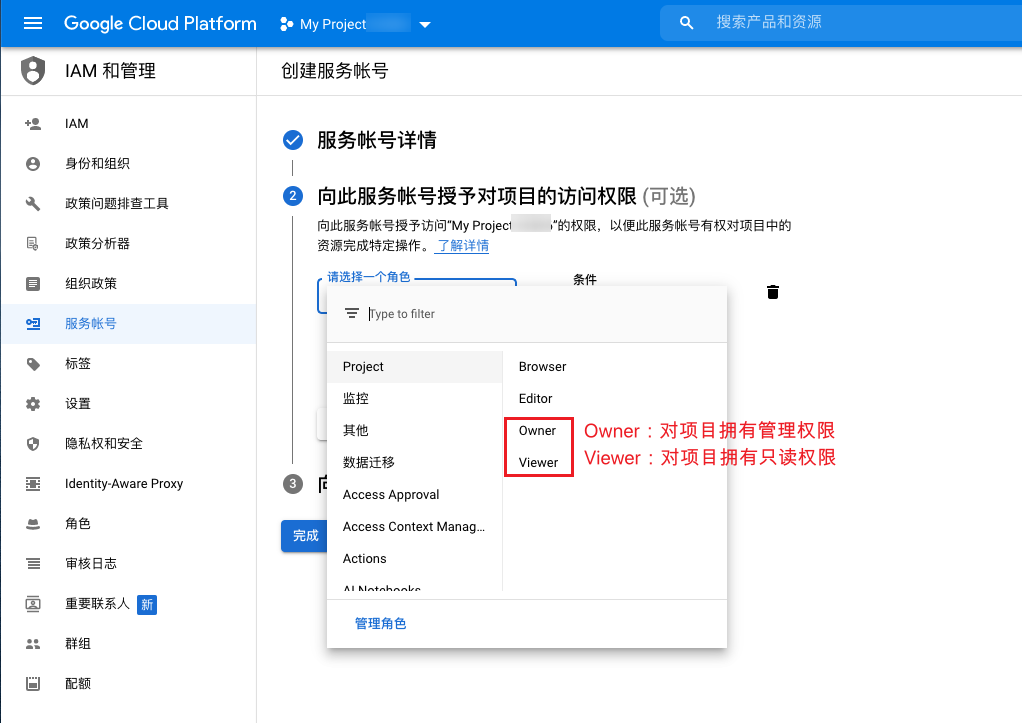Click the filter list icon in dropdown

pos(351,314)
